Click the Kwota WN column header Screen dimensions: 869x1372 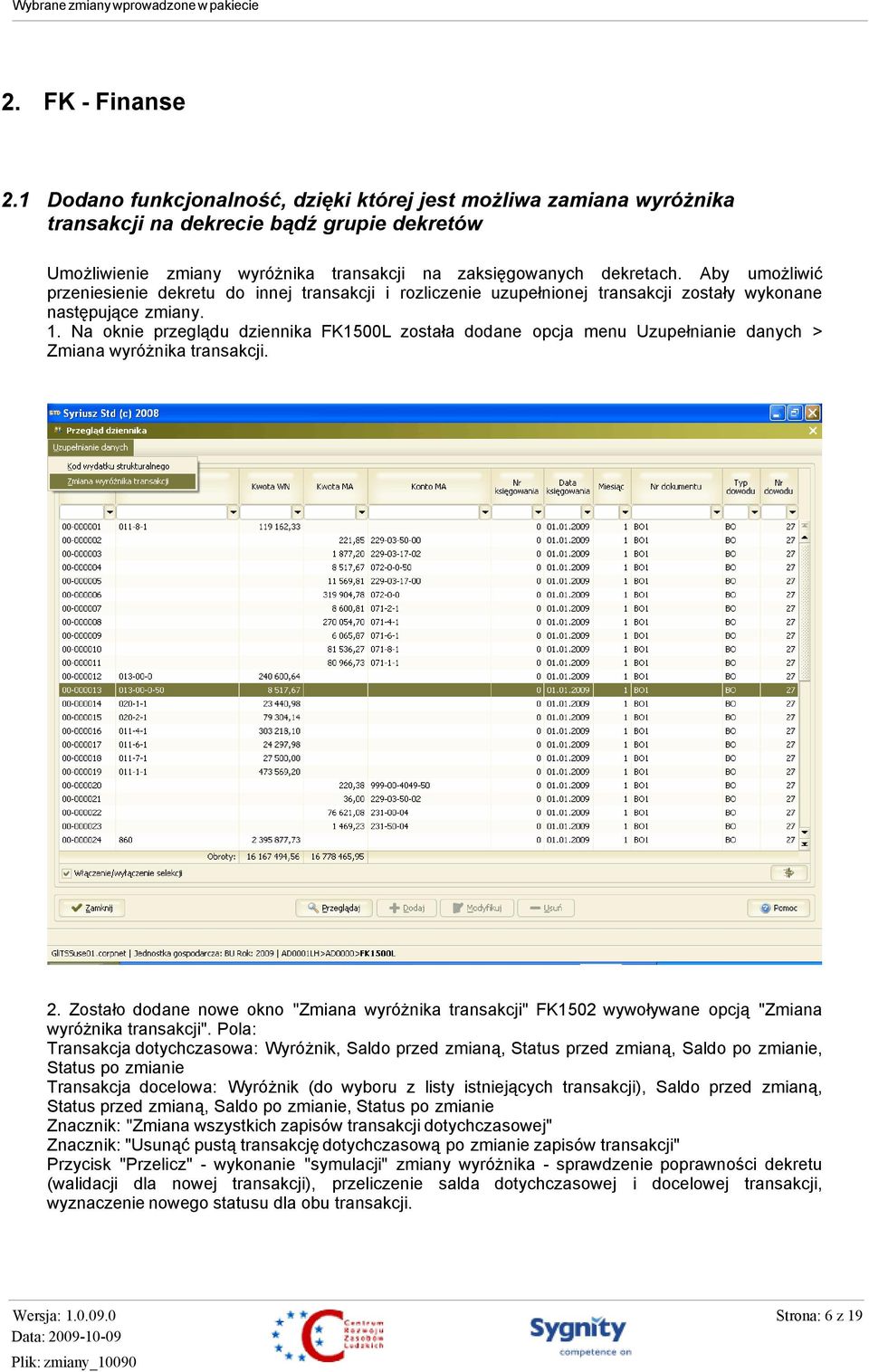click(271, 487)
